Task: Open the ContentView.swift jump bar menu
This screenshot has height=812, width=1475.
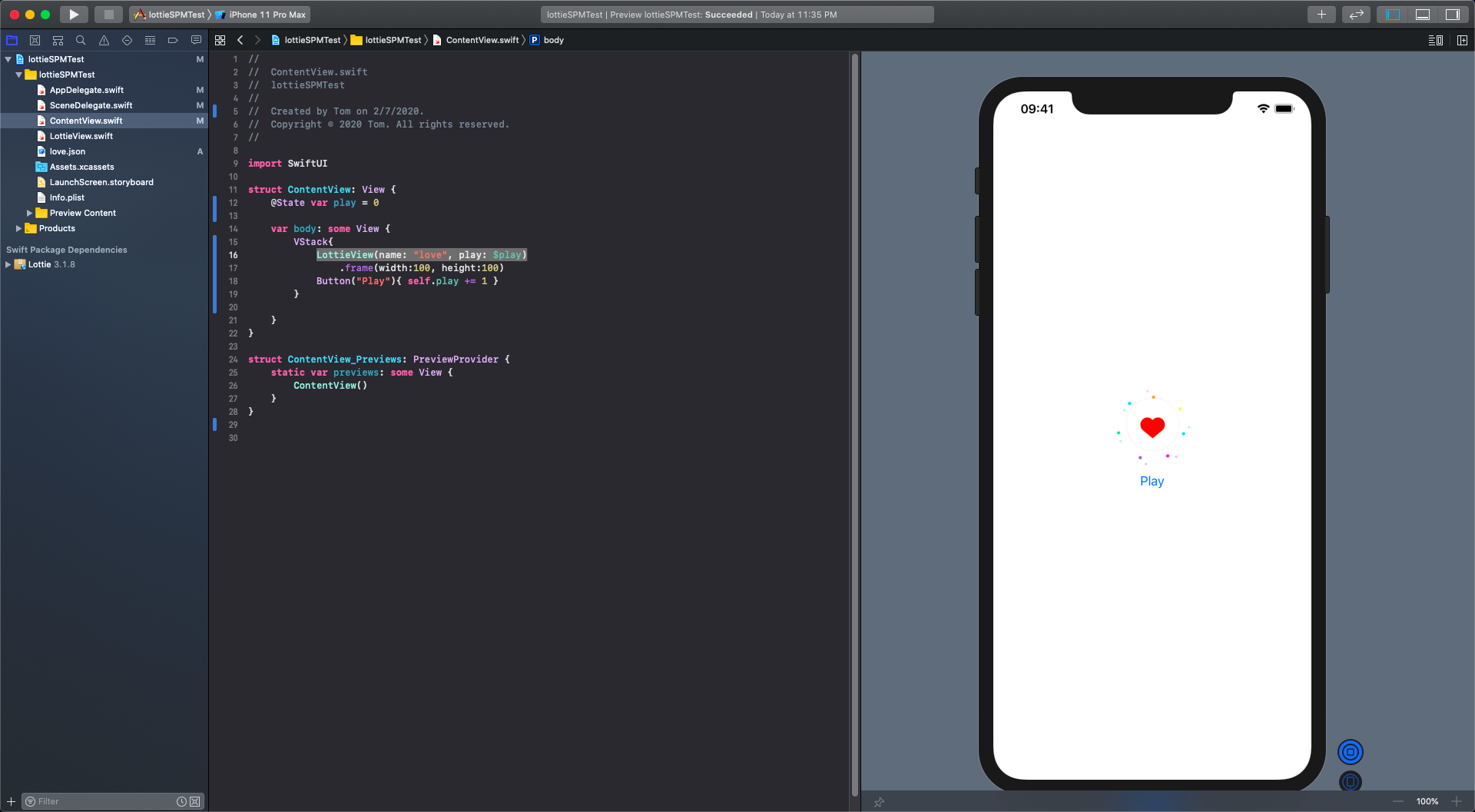Action: (476, 40)
